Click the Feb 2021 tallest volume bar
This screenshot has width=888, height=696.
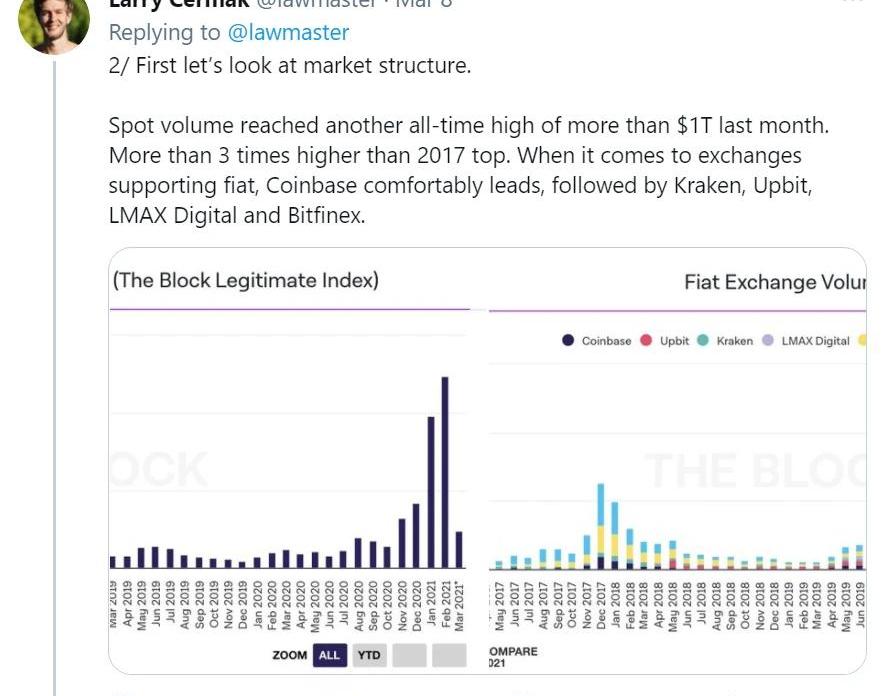click(x=445, y=472)
